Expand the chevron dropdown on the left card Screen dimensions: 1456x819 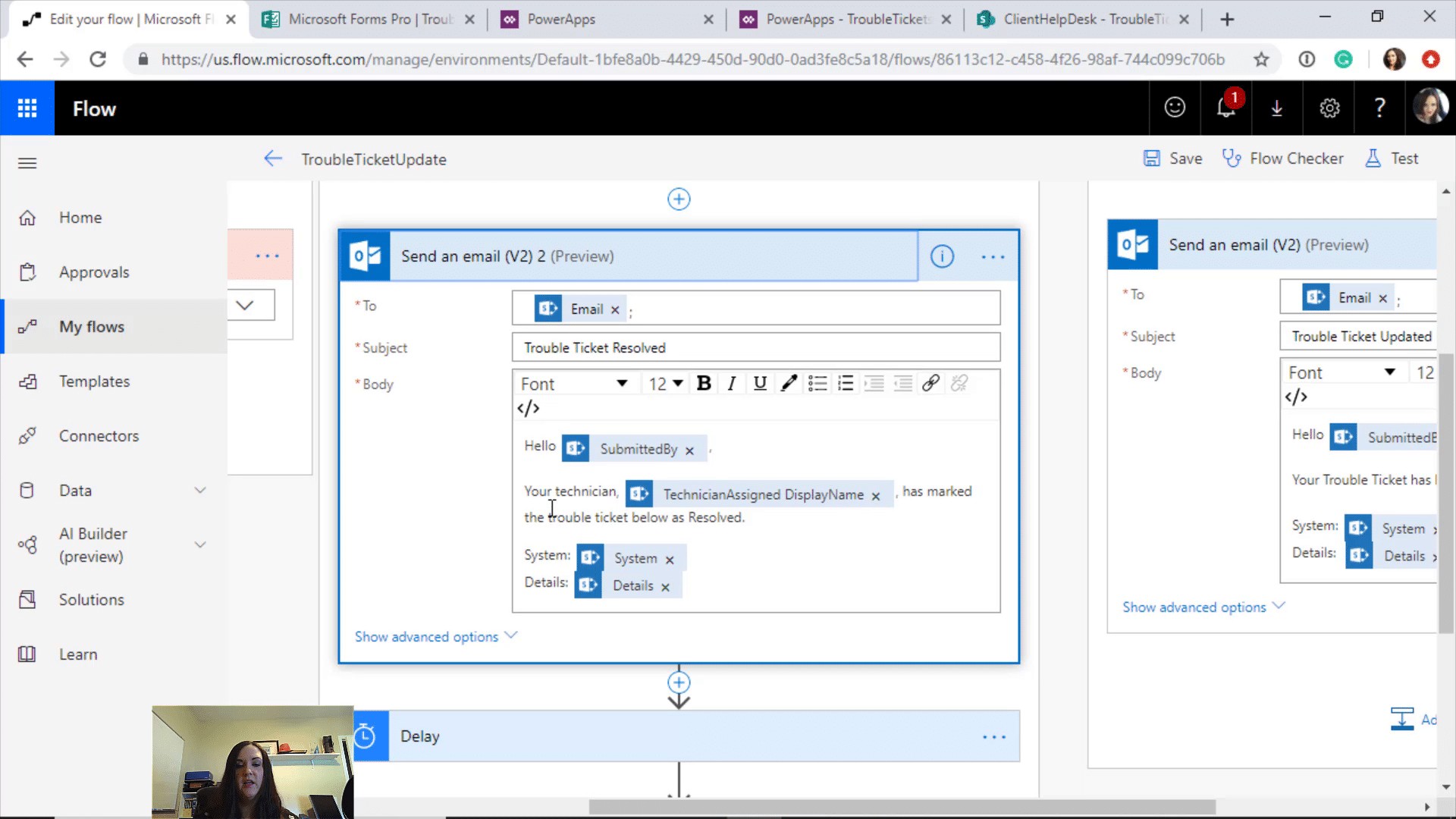click(x=244, y=305)
